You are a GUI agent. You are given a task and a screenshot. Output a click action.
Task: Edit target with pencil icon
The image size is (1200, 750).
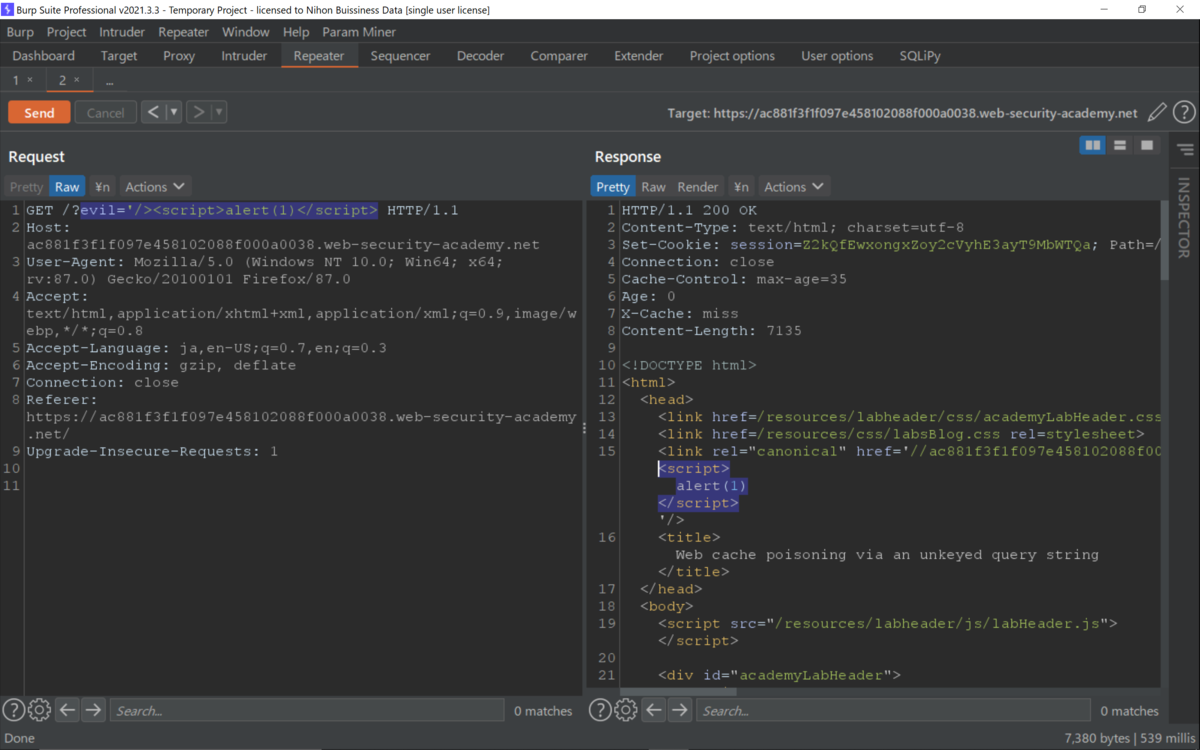[1157, 113]
